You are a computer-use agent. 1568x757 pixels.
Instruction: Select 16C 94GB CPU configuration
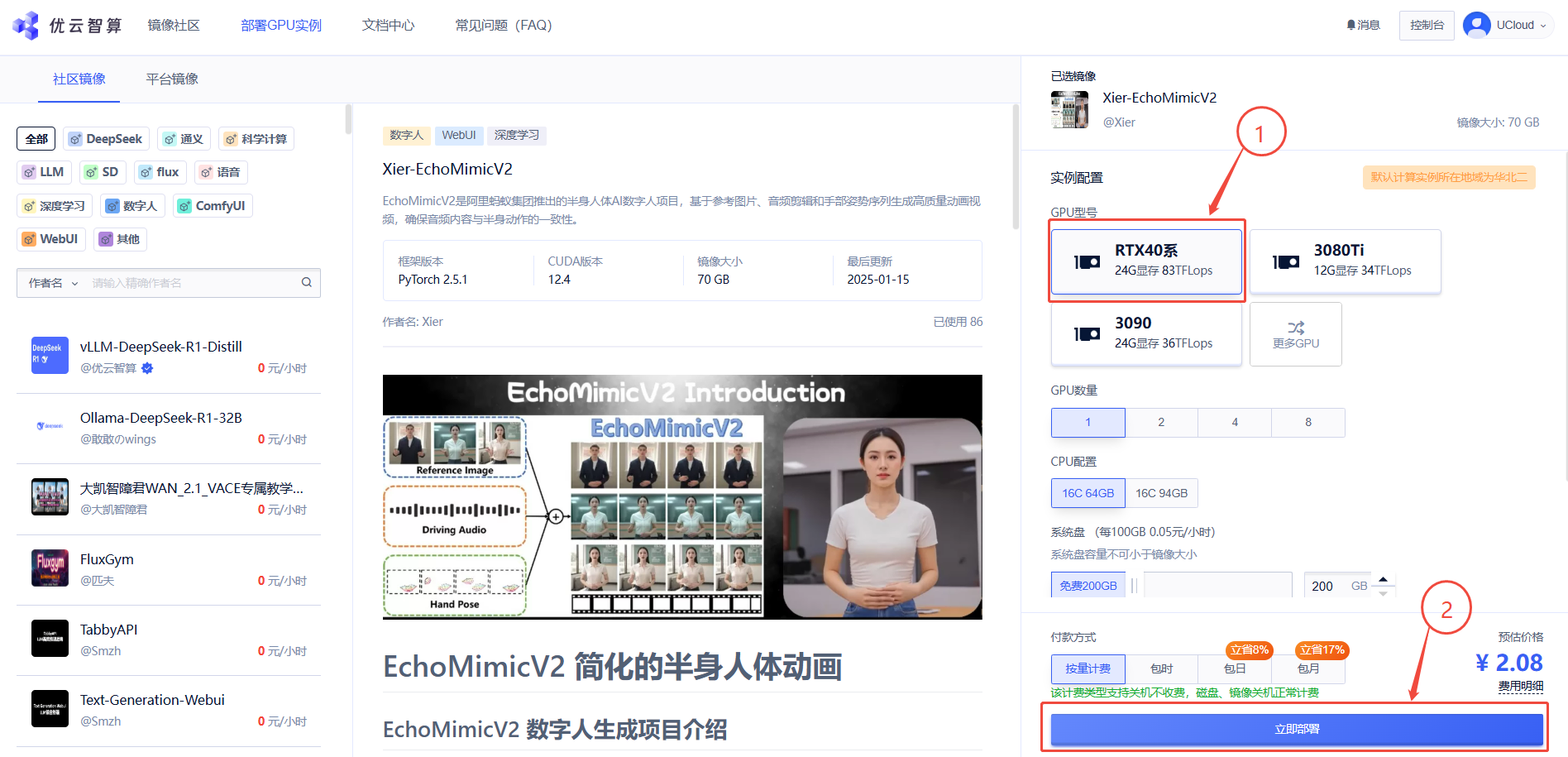click(x=1161, y=493)
